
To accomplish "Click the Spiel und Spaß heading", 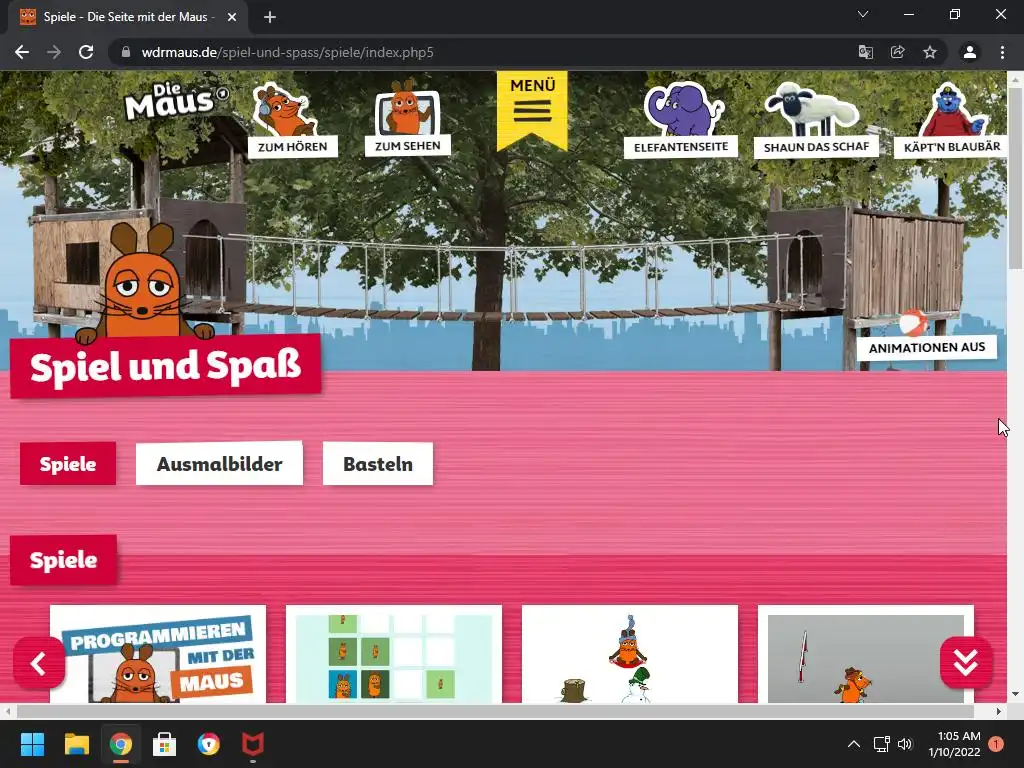I will (x=165, y=366).
